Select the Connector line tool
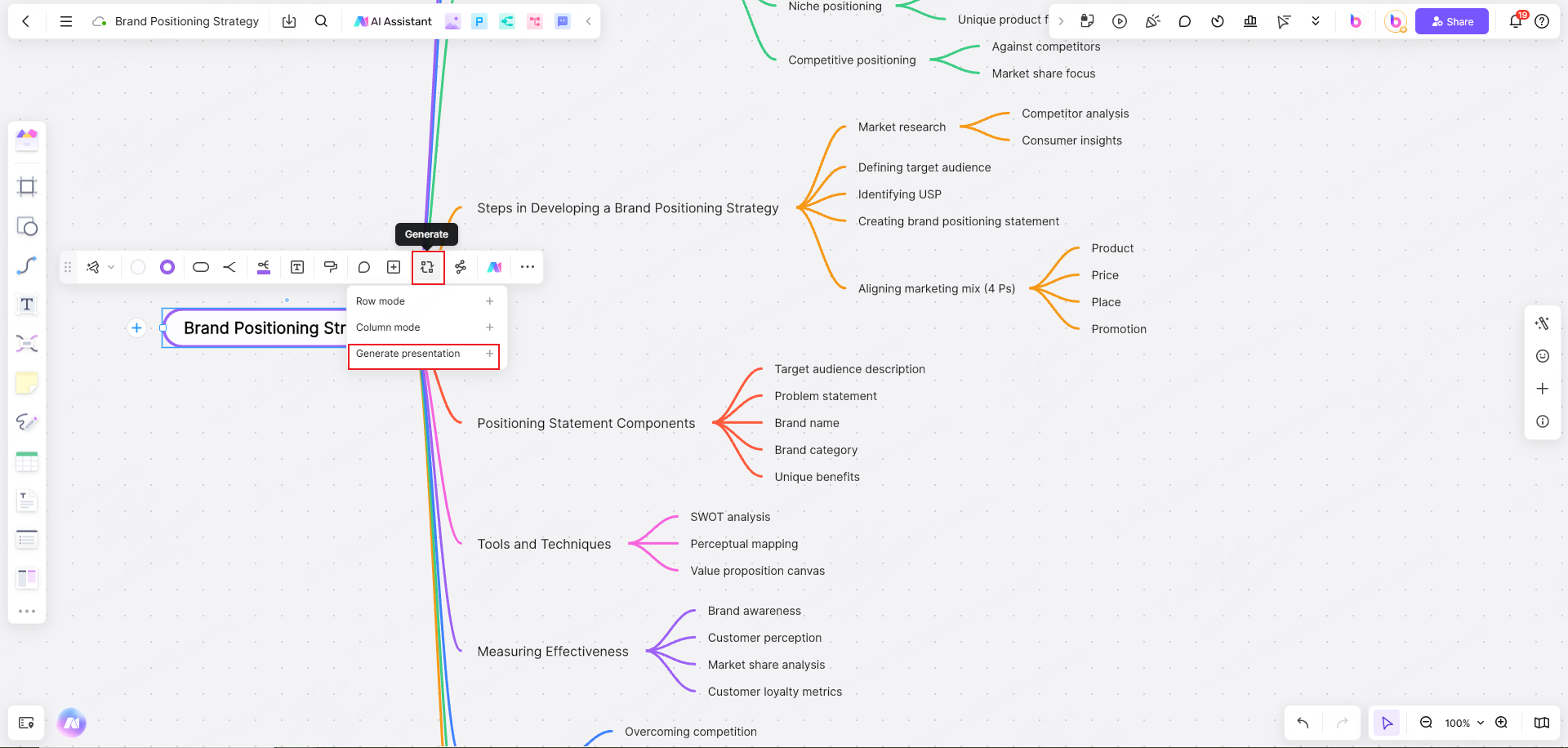1568x748 pixels. coord(27,265)
